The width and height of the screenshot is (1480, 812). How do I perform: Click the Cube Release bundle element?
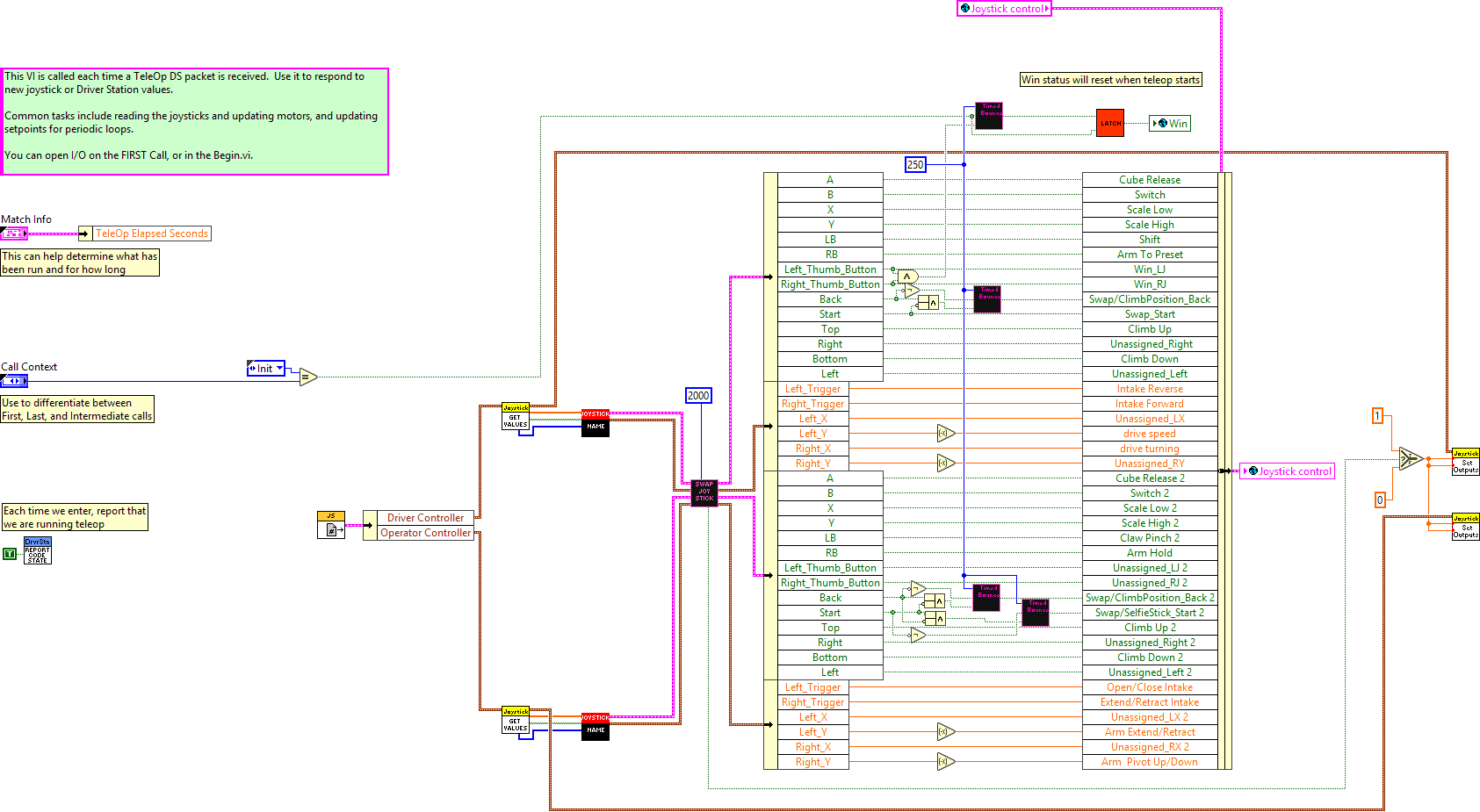coord(1149,180)
